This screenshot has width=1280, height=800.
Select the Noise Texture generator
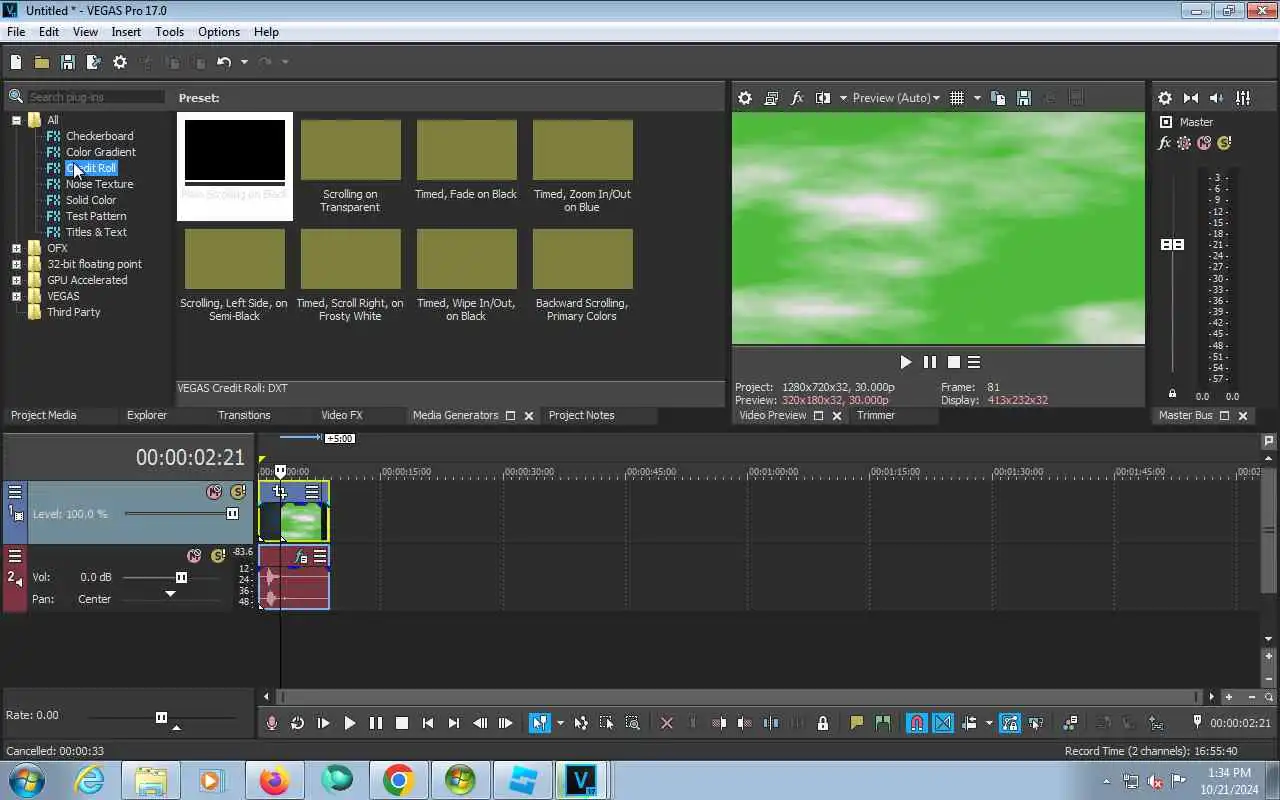pyautogui.click(x=99, y=184)
